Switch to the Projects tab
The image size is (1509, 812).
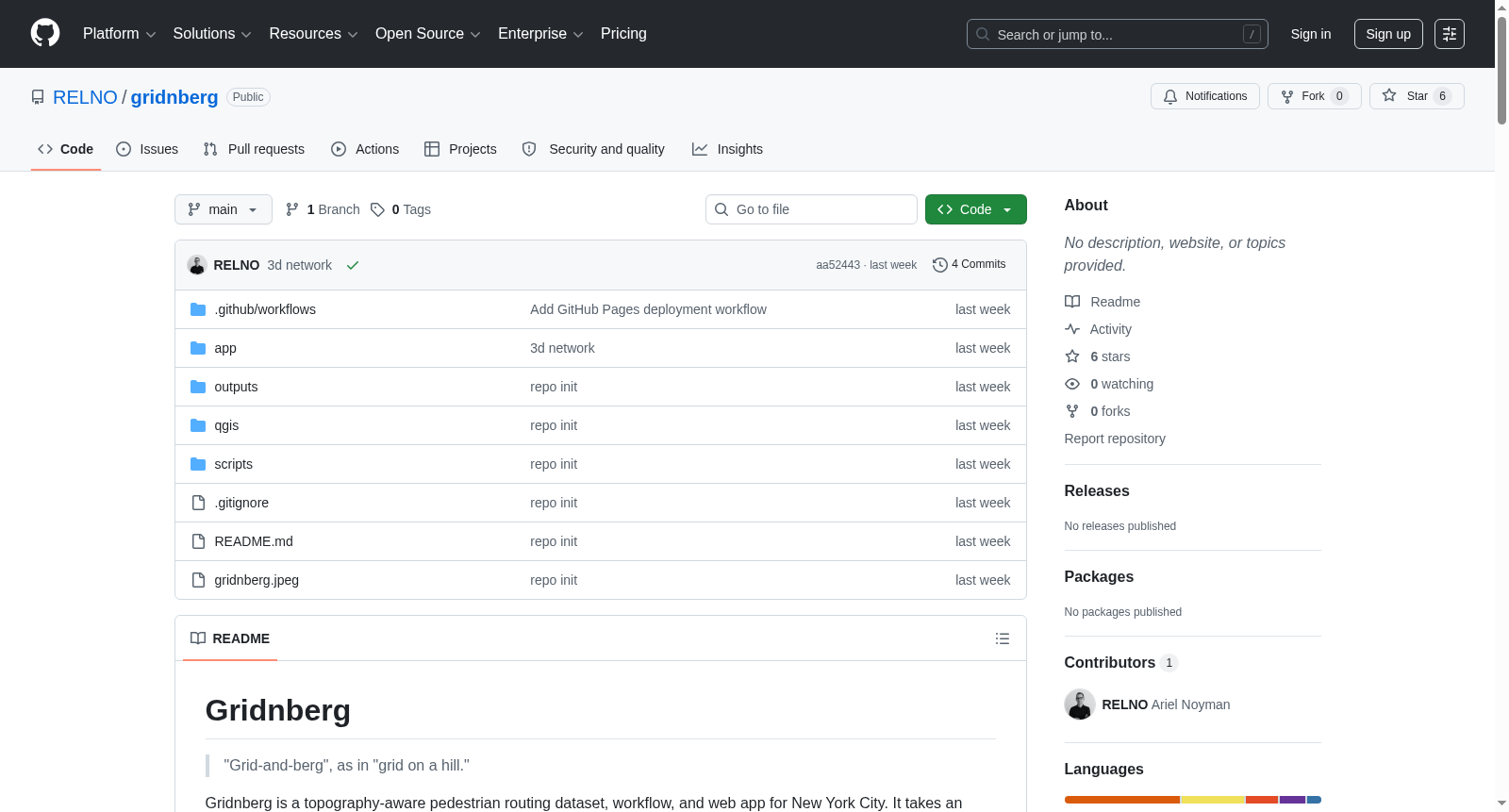460,149
